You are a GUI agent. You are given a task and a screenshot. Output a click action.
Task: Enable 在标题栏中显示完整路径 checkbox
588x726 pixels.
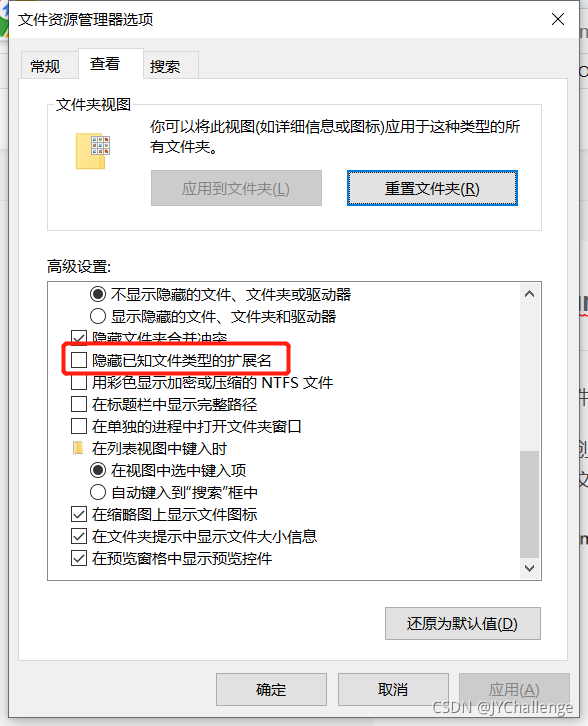pyautogui.click(x=79, y=404)
